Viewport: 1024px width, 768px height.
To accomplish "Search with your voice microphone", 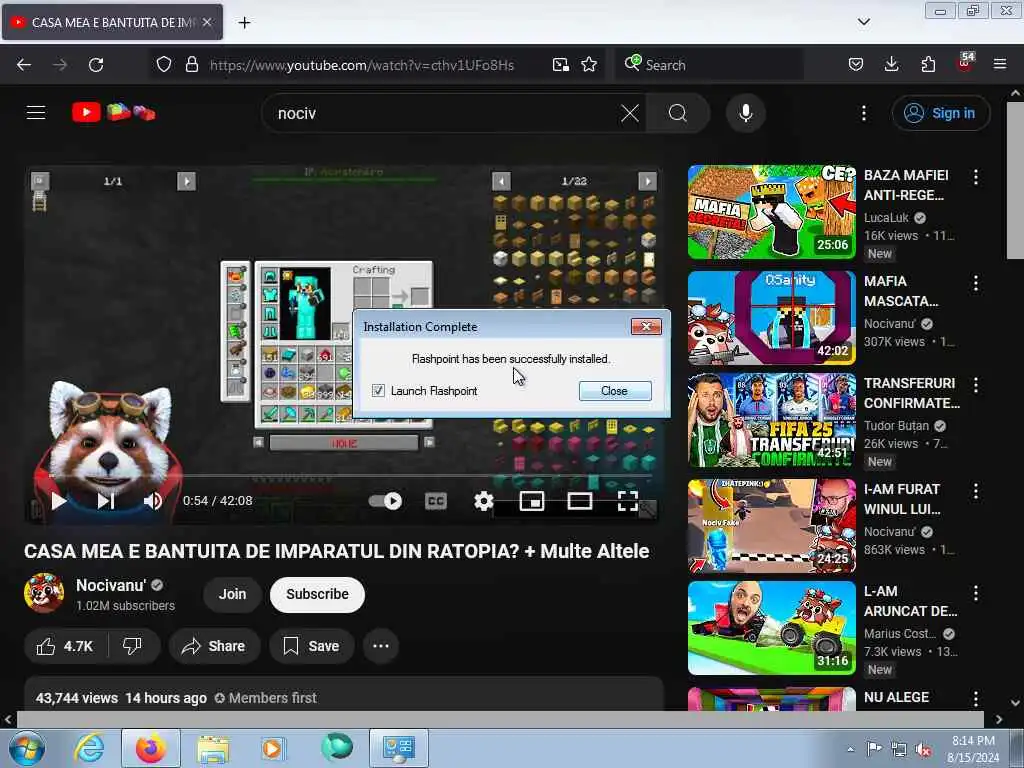I will 746,113.
